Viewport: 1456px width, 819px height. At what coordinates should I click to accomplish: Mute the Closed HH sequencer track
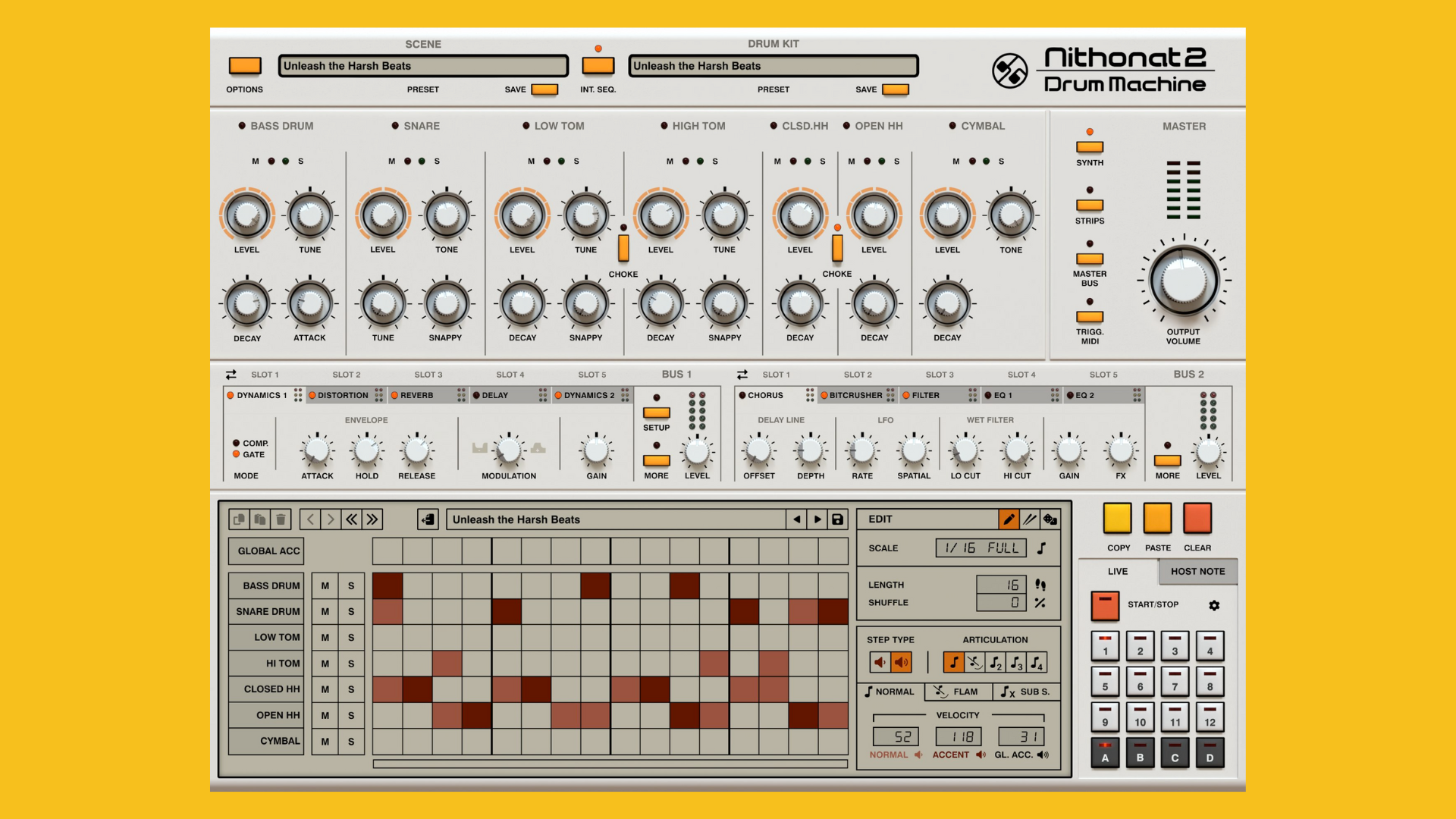(325, 689)
